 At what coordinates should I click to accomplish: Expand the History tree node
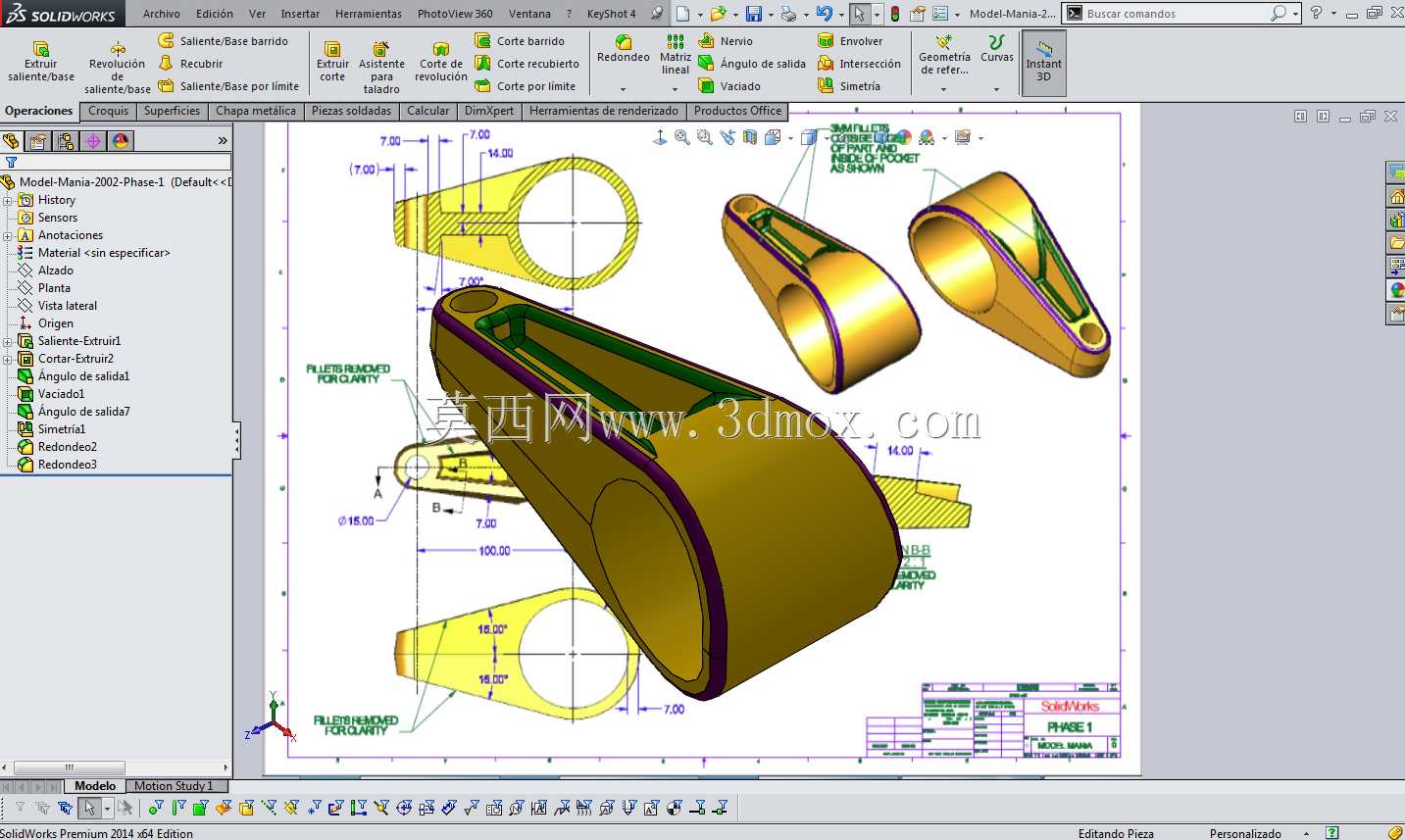8,200
